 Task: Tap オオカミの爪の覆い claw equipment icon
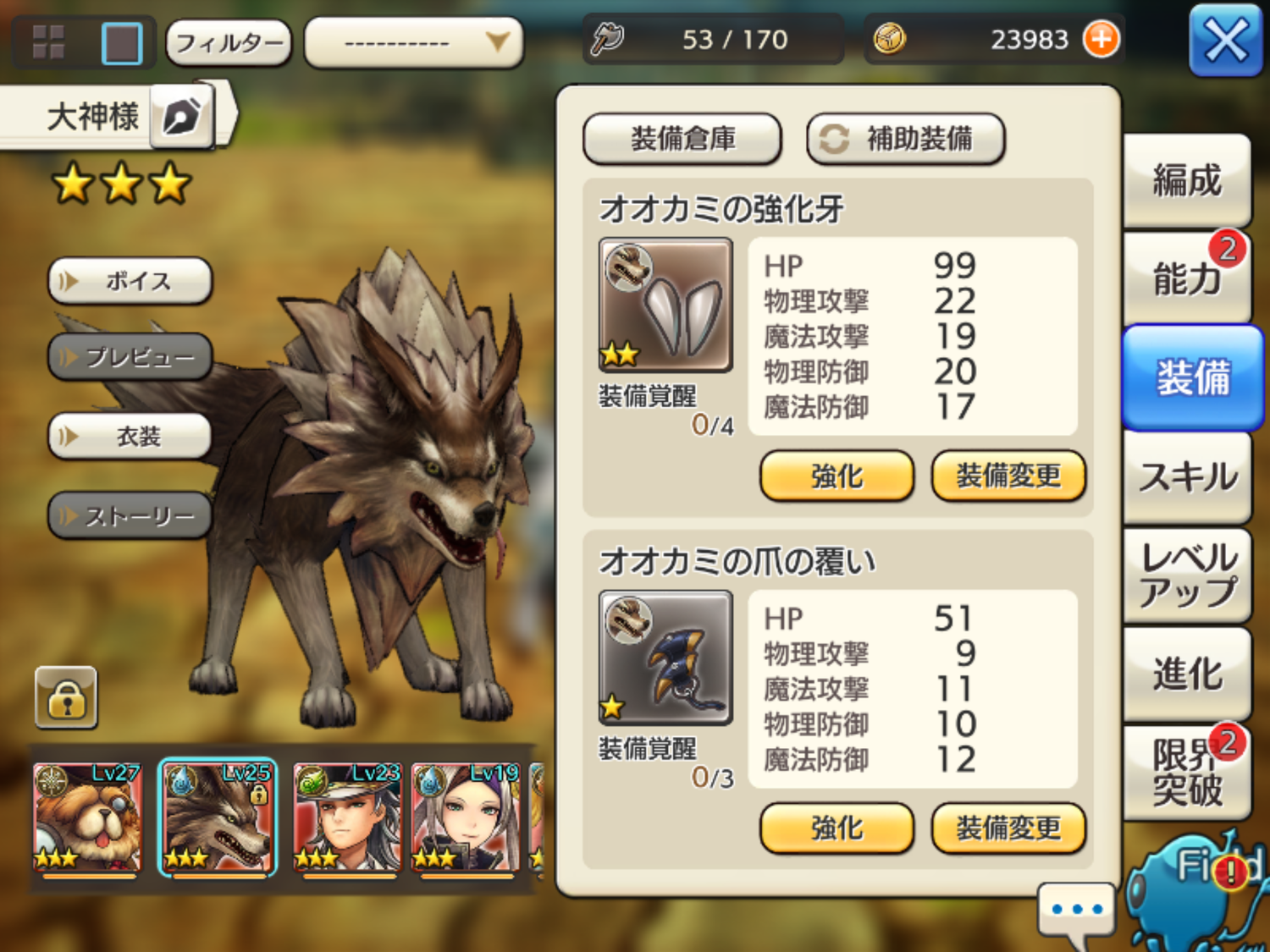point(665,658)
